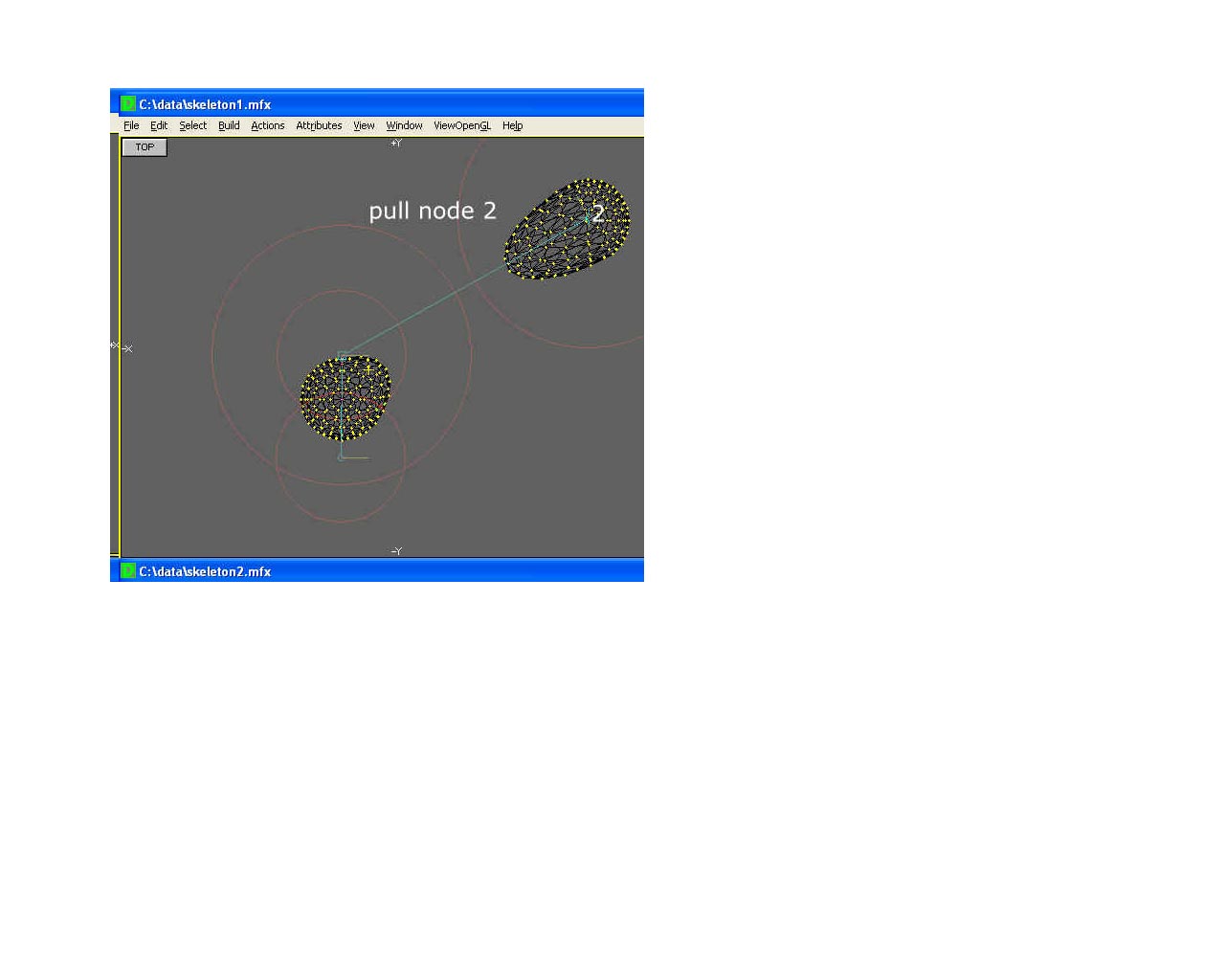
Task: Open the Select menu
Action: tap(192, 125)
